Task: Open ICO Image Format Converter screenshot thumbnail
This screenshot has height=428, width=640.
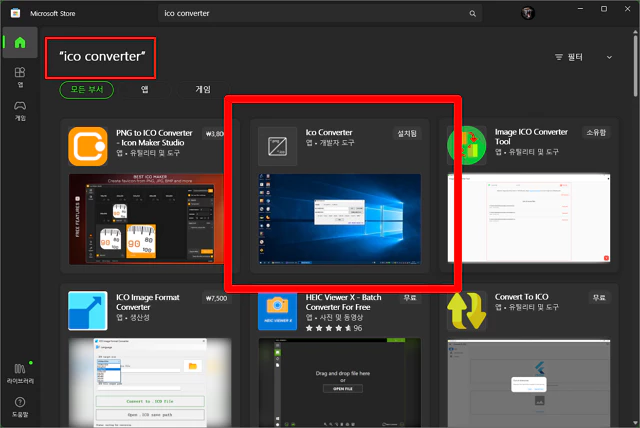Action: pos(150,383)
